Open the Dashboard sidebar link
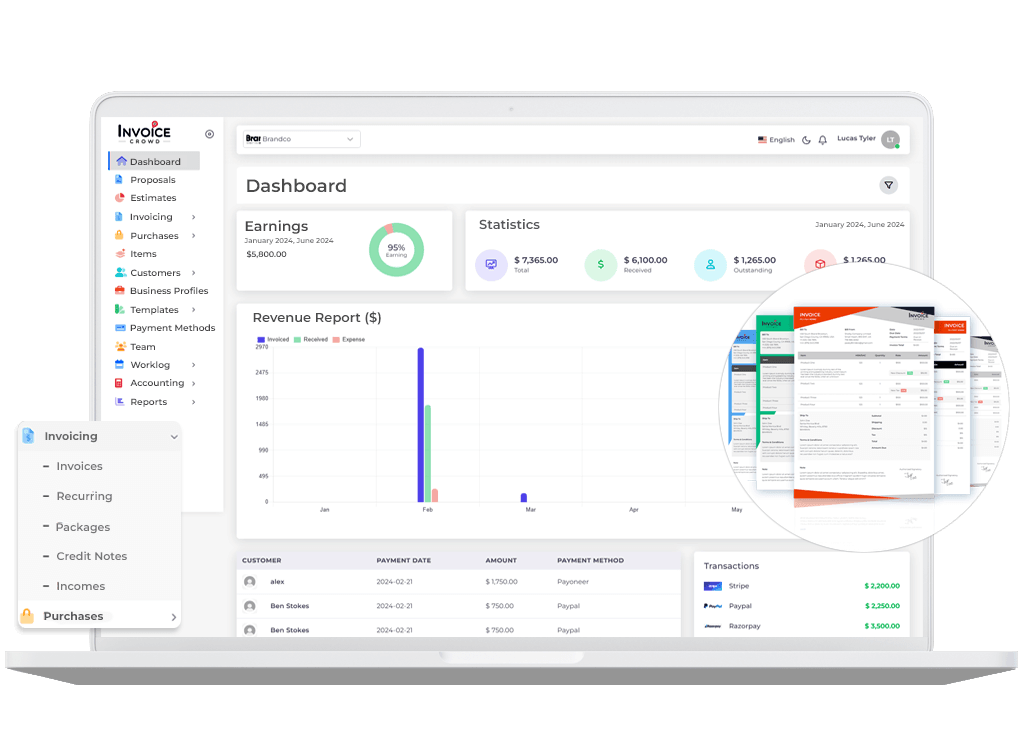 [154, 162]
